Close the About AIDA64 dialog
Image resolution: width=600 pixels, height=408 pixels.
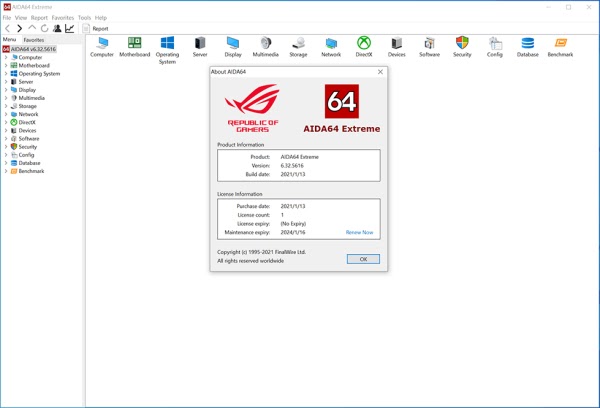380,72
